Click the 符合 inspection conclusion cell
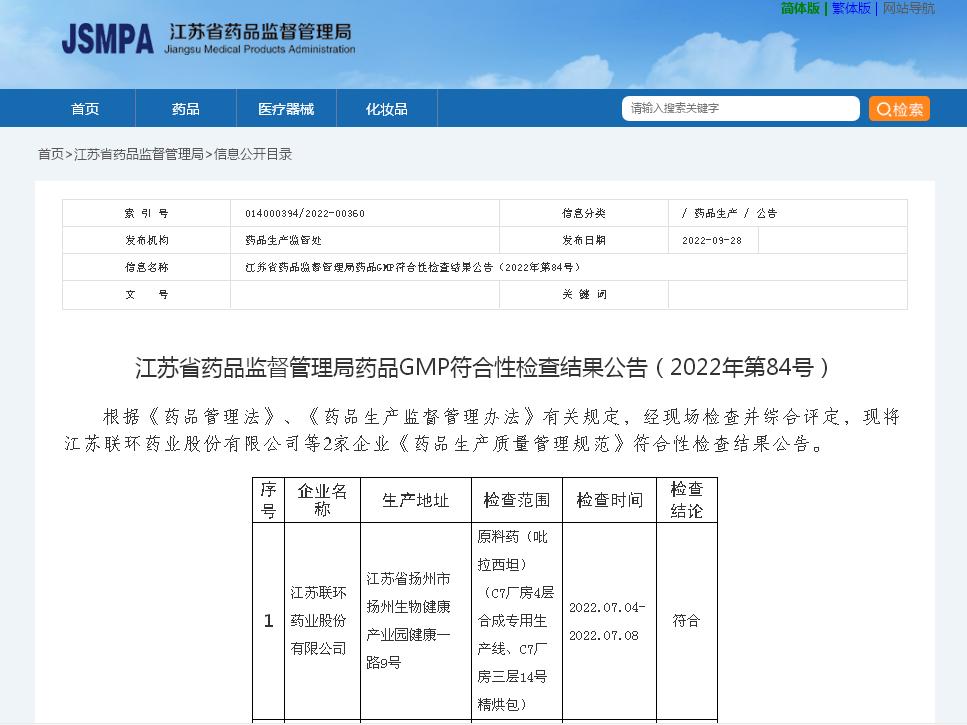967x725 pixels. click(687, 620)
